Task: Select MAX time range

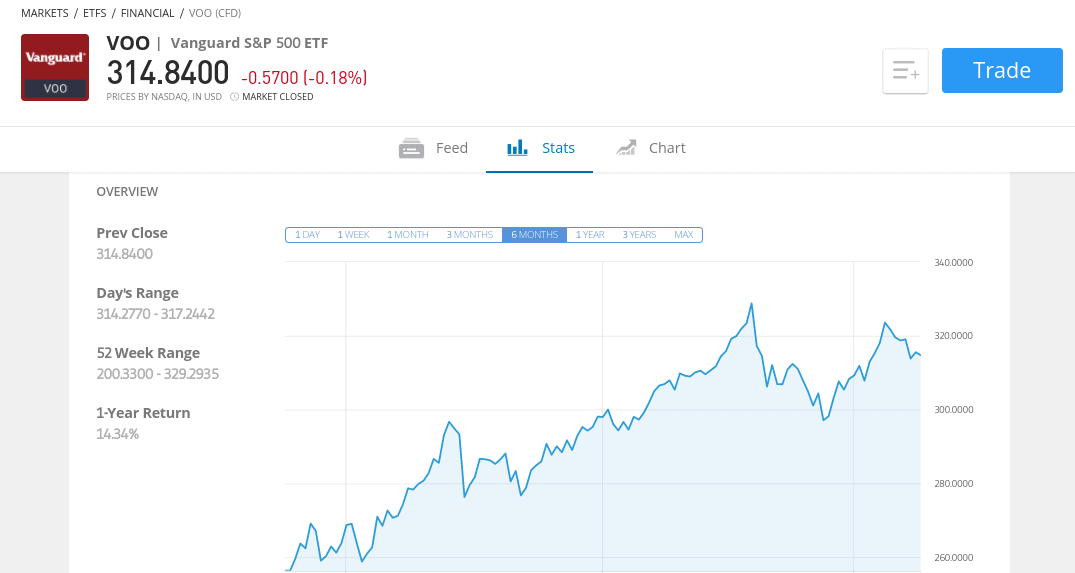Action: (x=684, y=234)
